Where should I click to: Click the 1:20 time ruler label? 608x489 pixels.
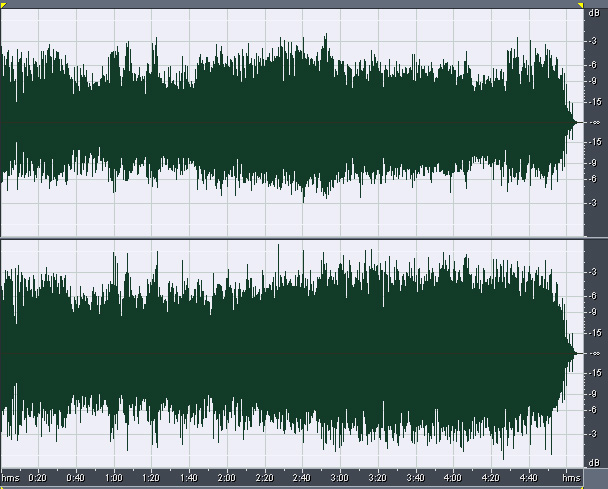tap(151, 477)
